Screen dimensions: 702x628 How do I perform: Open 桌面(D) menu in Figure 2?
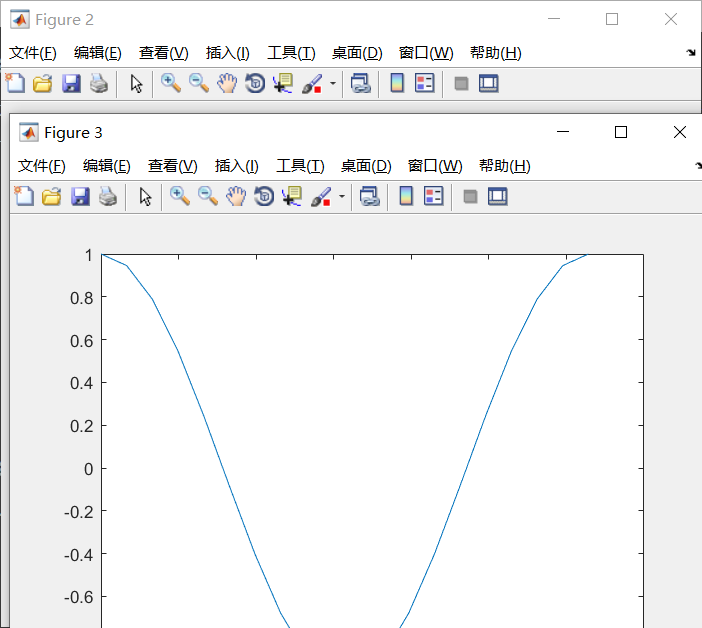[357, 53]
